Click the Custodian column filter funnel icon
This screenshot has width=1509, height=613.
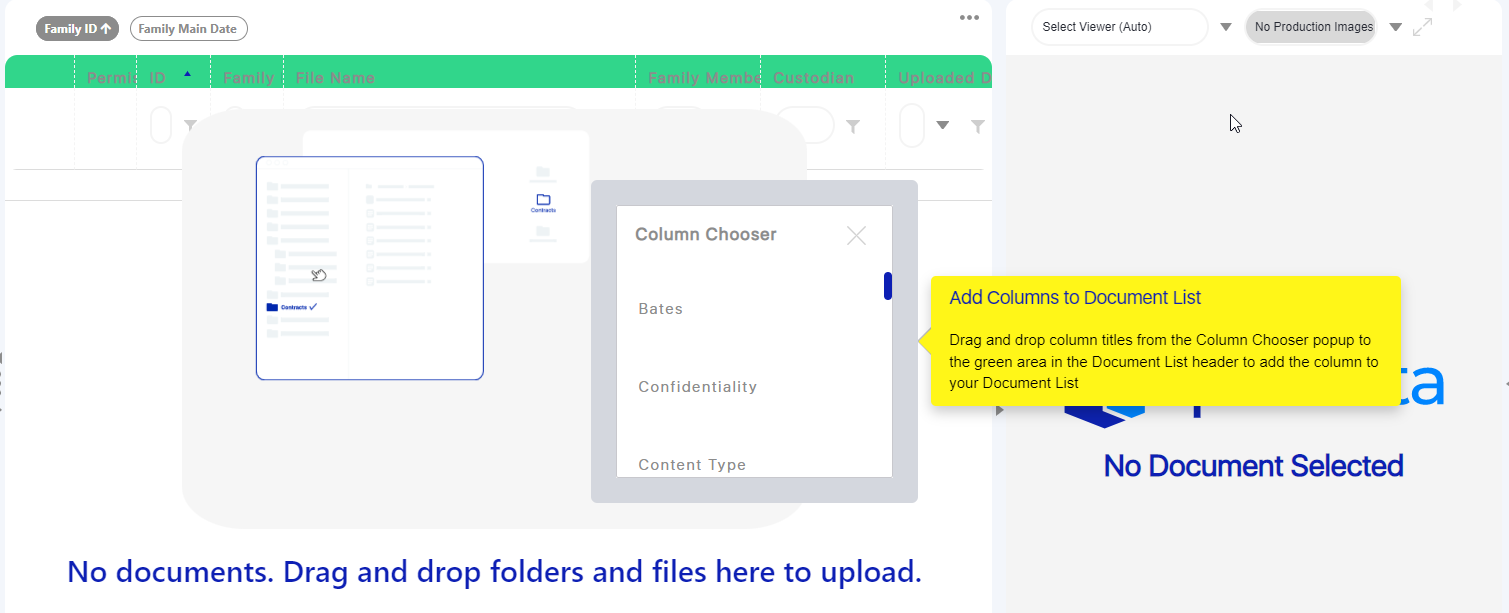[x=853, y=124]
